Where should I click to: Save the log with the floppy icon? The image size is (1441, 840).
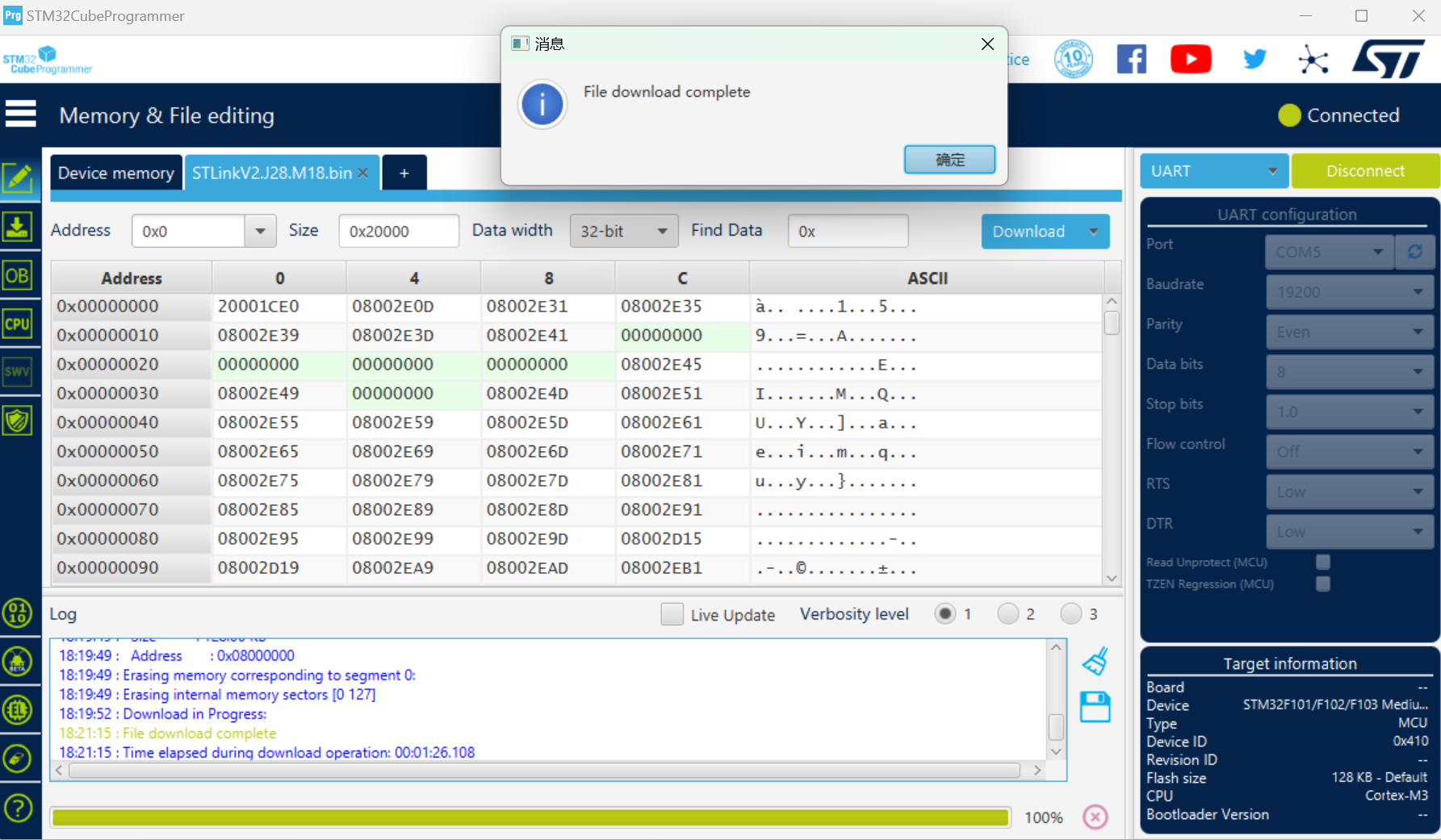[1095, 707]
